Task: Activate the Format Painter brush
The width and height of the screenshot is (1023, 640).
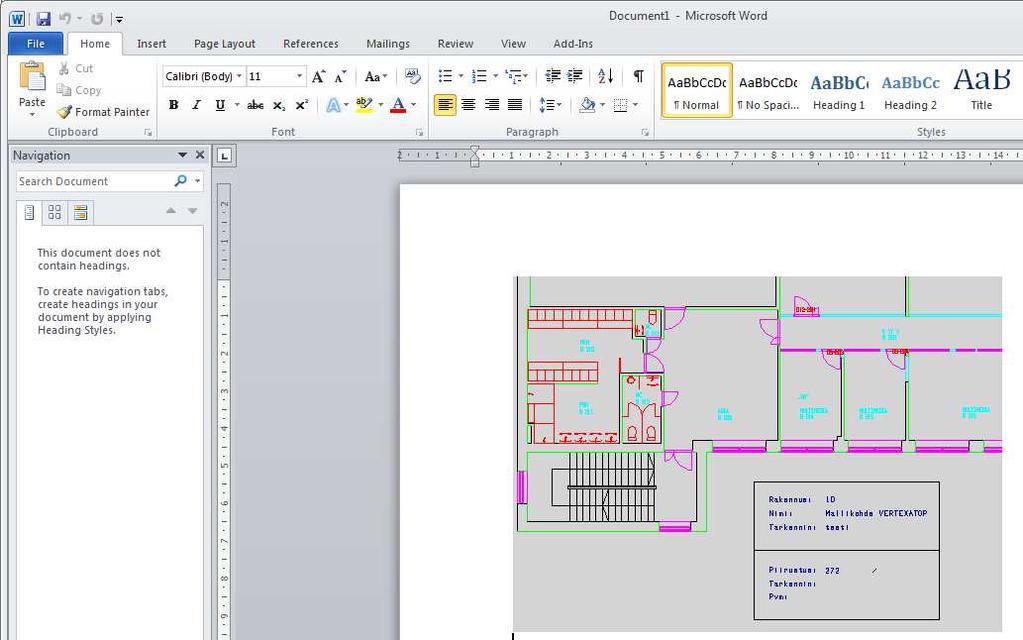Action: [x=103, y=112]
